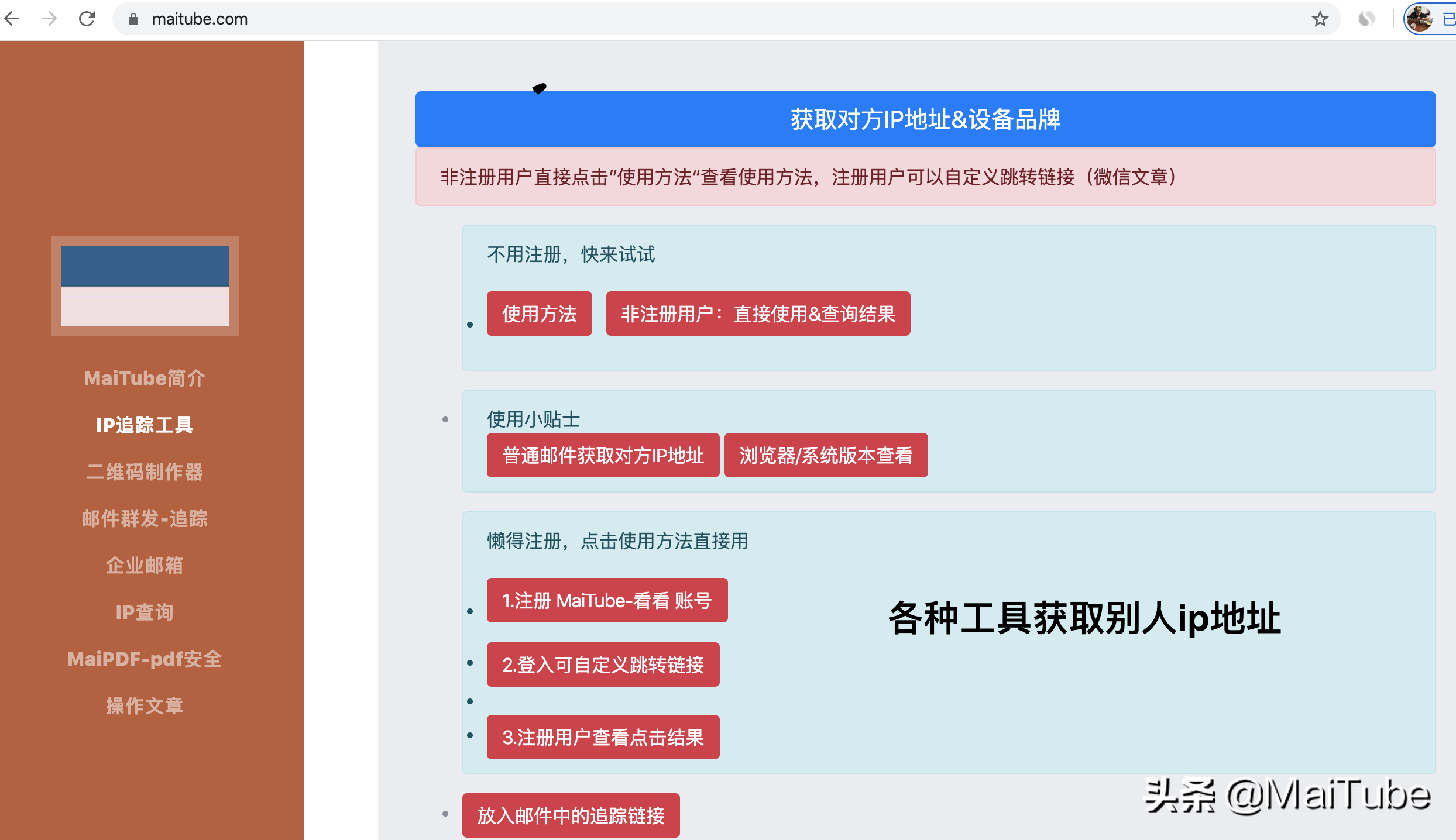Open the browser extension icon beside the star
The image size is (1456, 840).
pos(1366,19)
